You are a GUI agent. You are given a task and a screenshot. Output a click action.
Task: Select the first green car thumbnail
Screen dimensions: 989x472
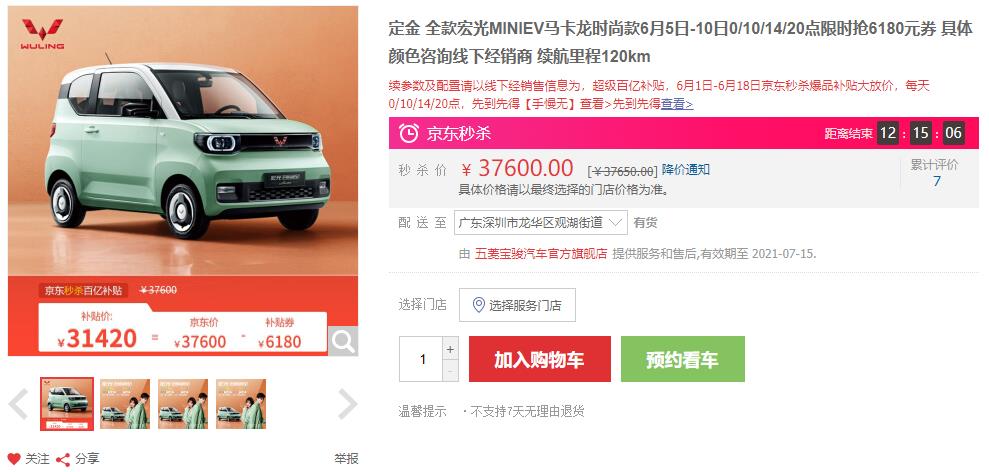[x=67, y=404]
